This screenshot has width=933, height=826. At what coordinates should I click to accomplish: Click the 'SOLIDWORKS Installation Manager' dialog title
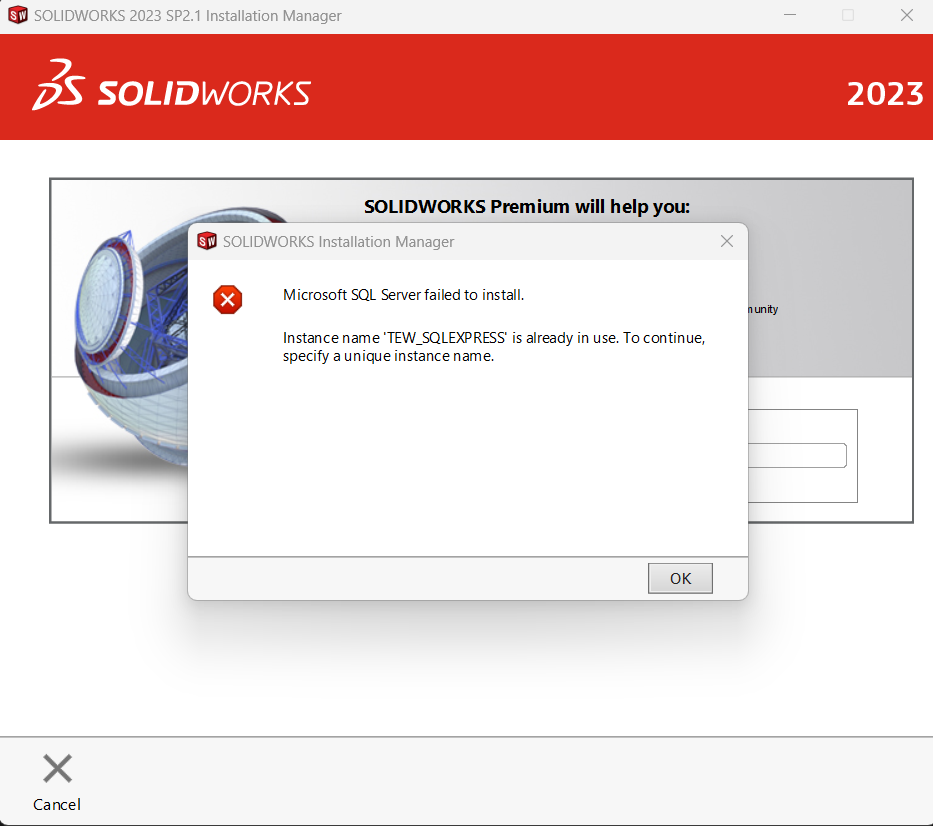click(x=338, y=242)
